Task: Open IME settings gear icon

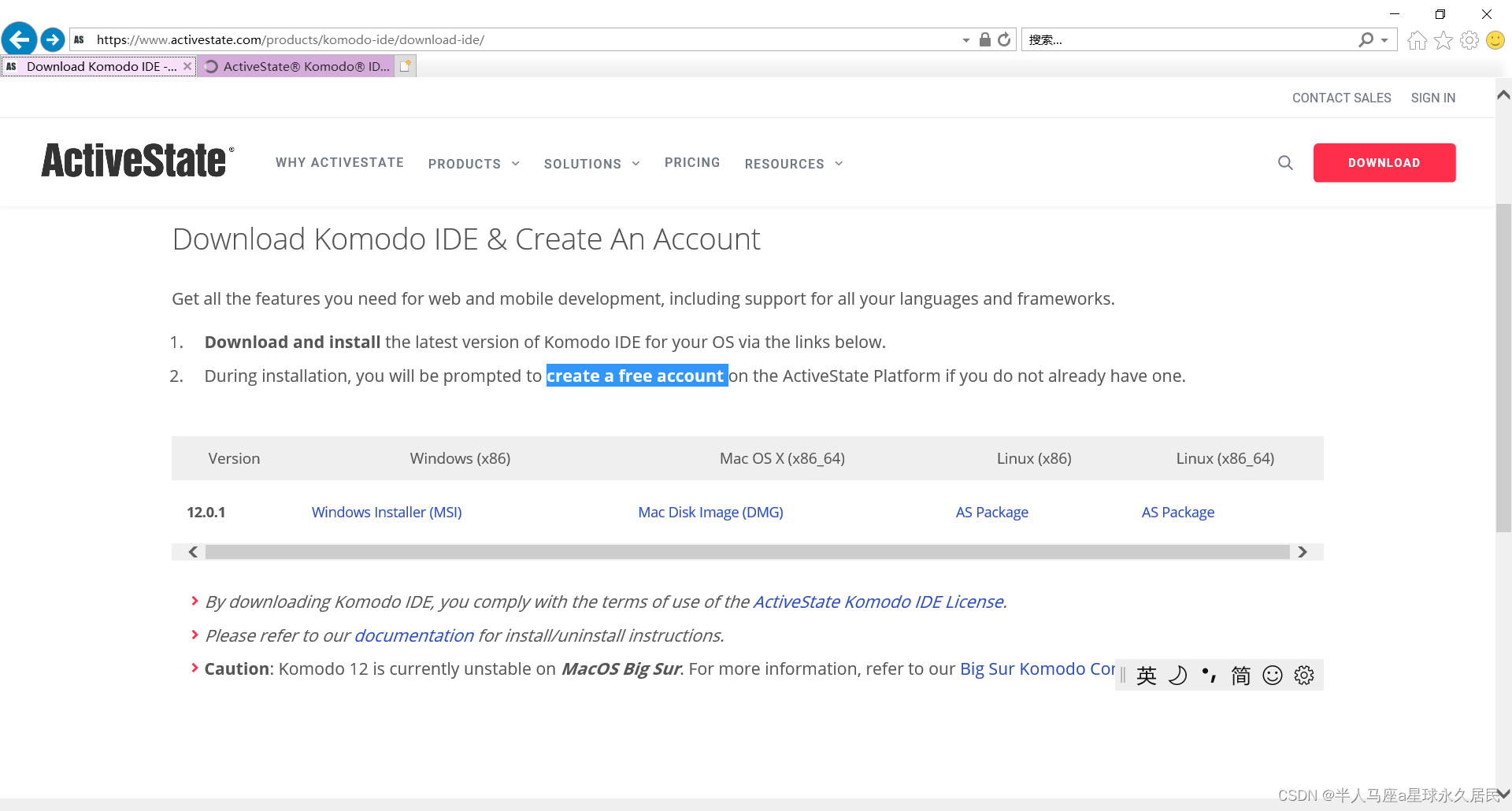Action: pos(1304,676)
